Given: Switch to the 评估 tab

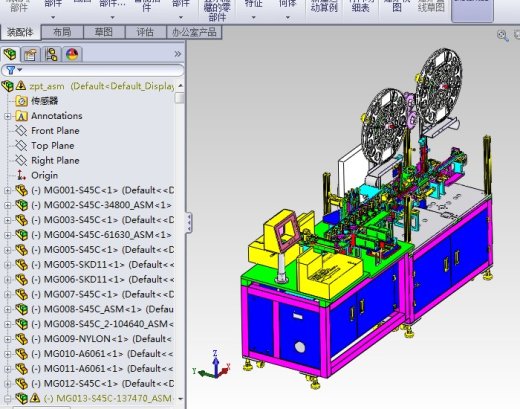Looking at the screenshot, I should 145,32.
